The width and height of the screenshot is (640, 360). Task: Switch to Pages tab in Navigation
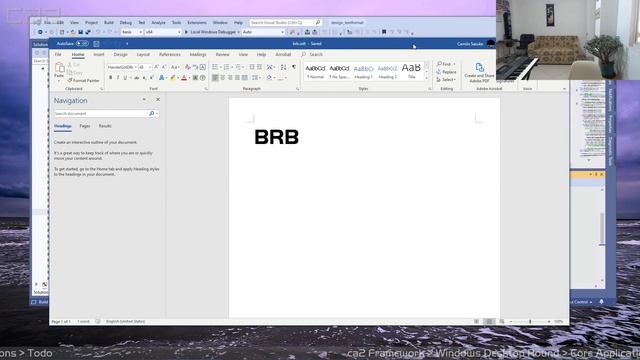coord(84,126)
